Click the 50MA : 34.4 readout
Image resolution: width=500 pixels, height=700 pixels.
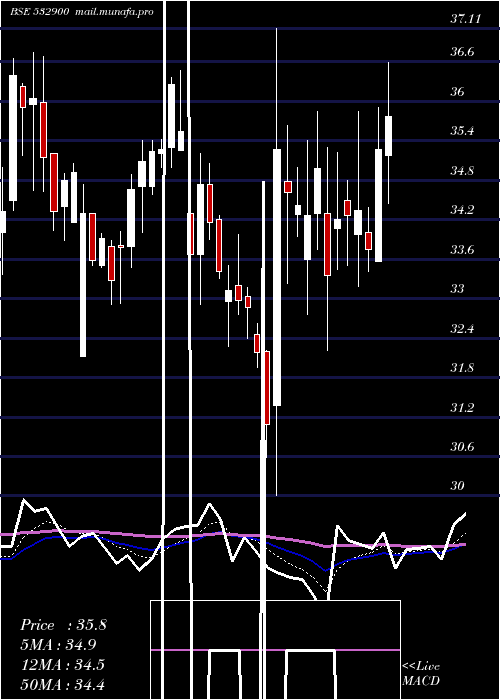(62, 684)
